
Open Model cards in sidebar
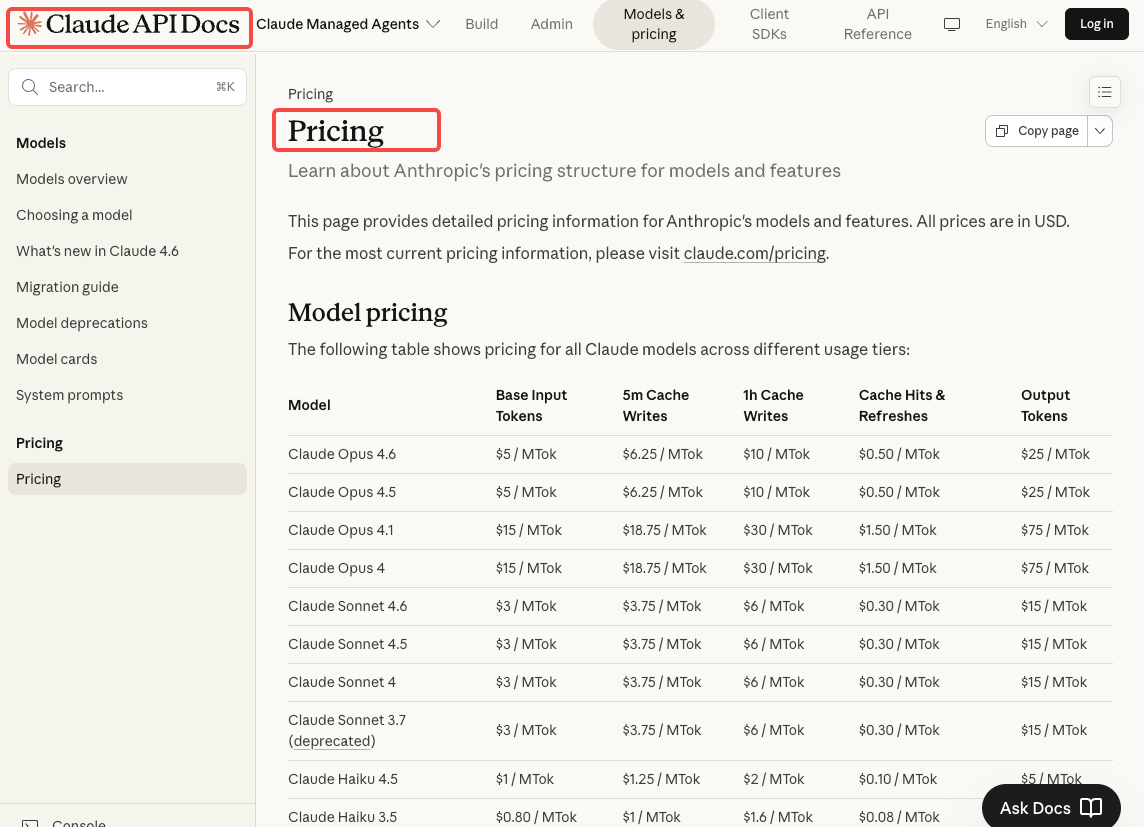click(x=56, y=359)
